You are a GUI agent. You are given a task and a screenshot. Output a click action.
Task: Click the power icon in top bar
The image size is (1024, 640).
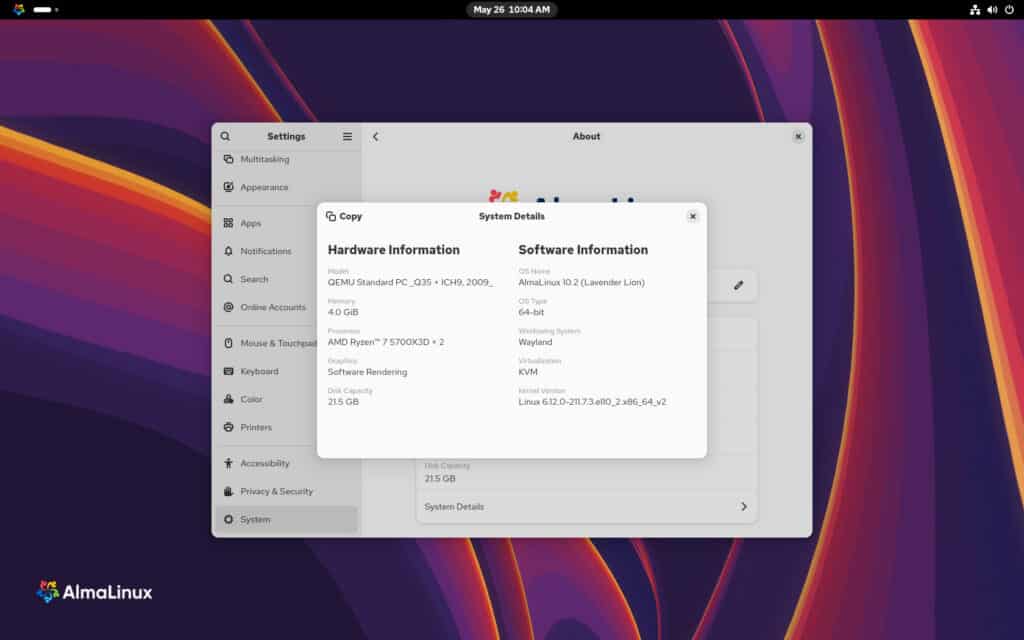coord(1010,10)
